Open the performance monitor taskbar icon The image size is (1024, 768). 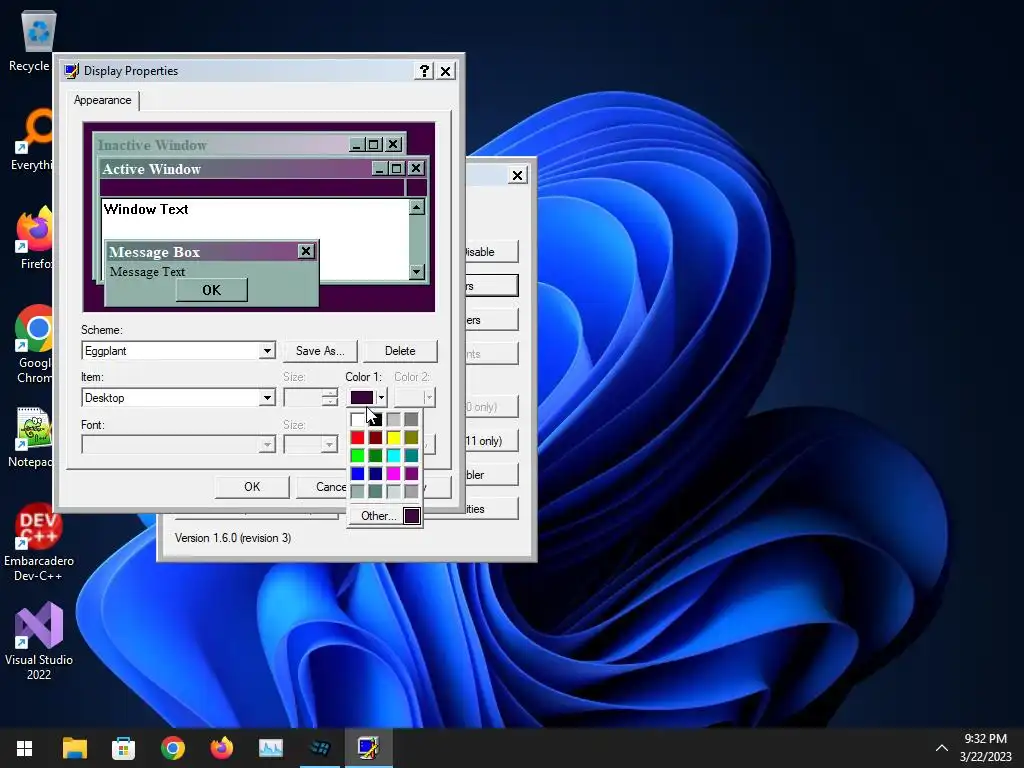coord(270,748)
